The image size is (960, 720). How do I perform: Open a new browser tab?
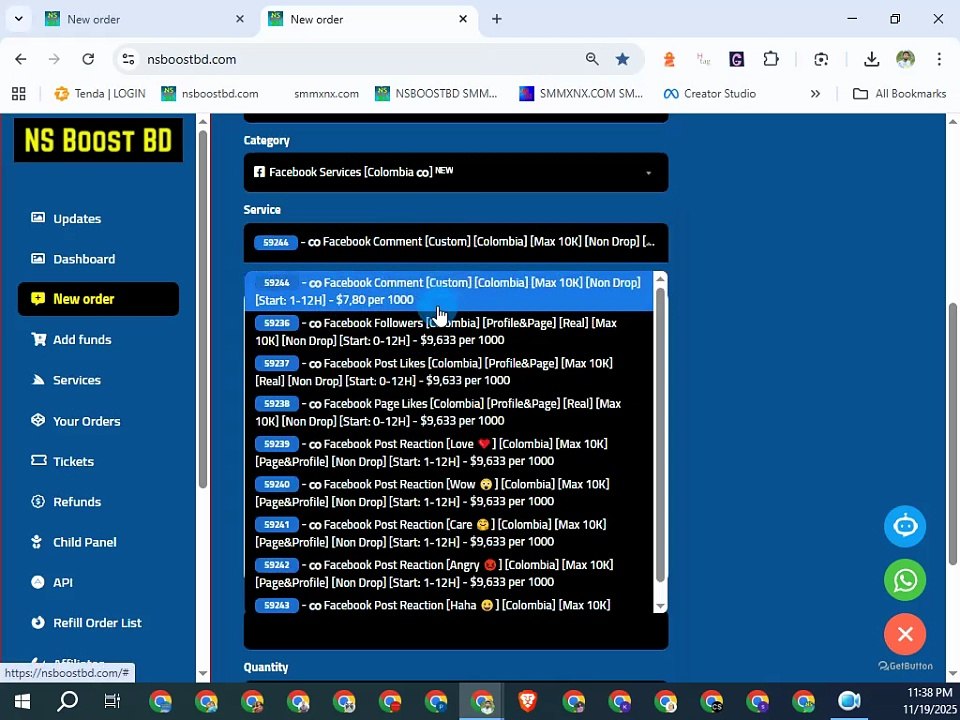pyautogui.click(x=497, y=19)
